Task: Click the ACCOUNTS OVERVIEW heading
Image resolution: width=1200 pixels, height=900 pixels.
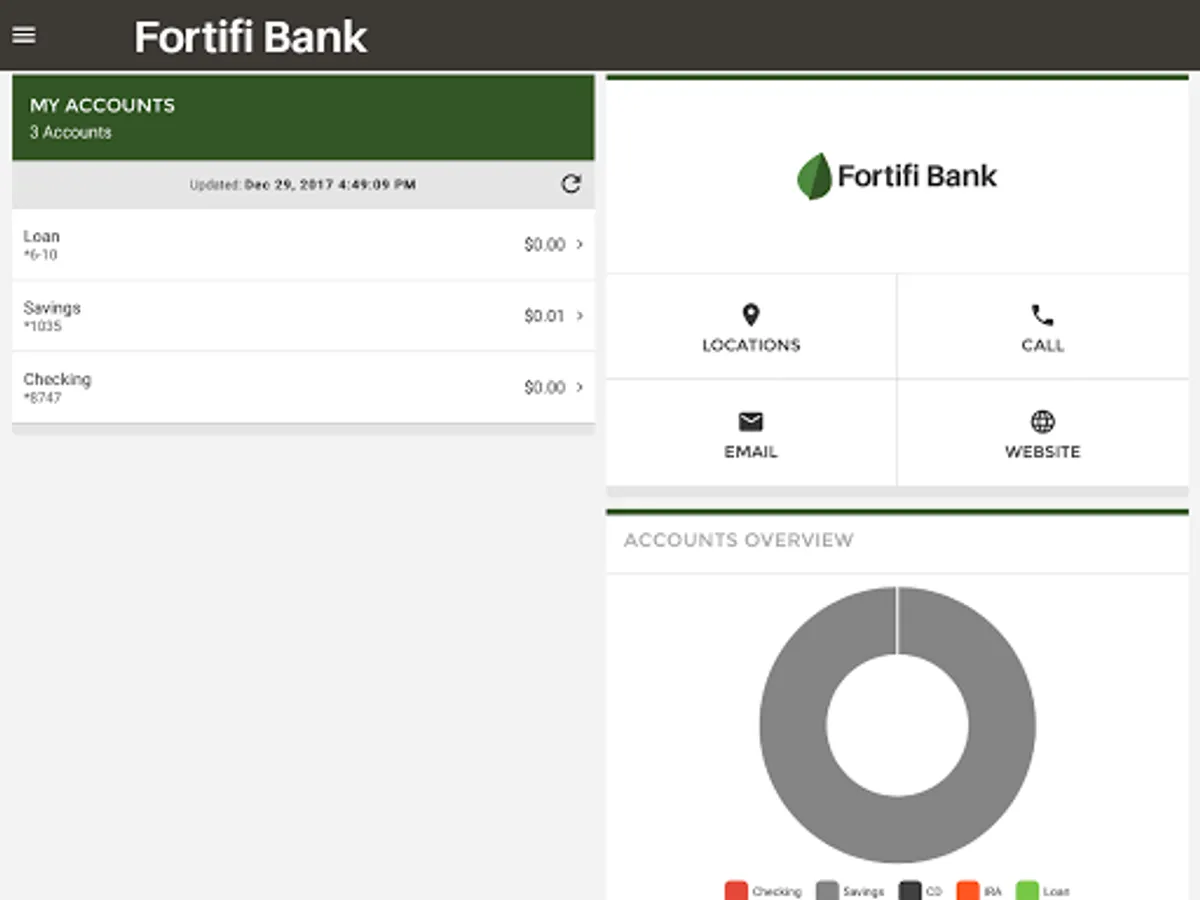Action: point(739,540)
